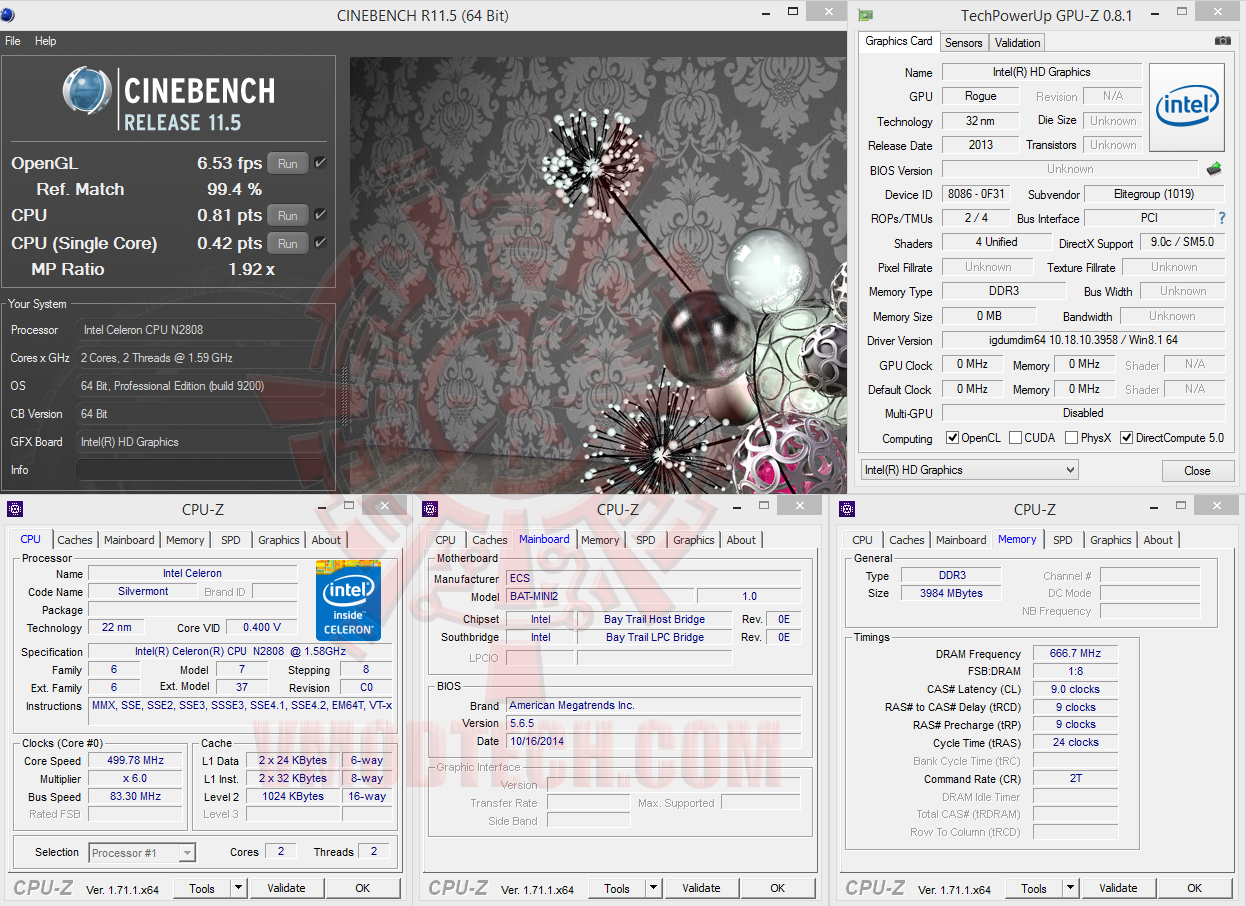Toggle the OpenGL test checkmark in Cinebench
The width and height of the screenshot is (1246, 906).
(x=320, y=162)
